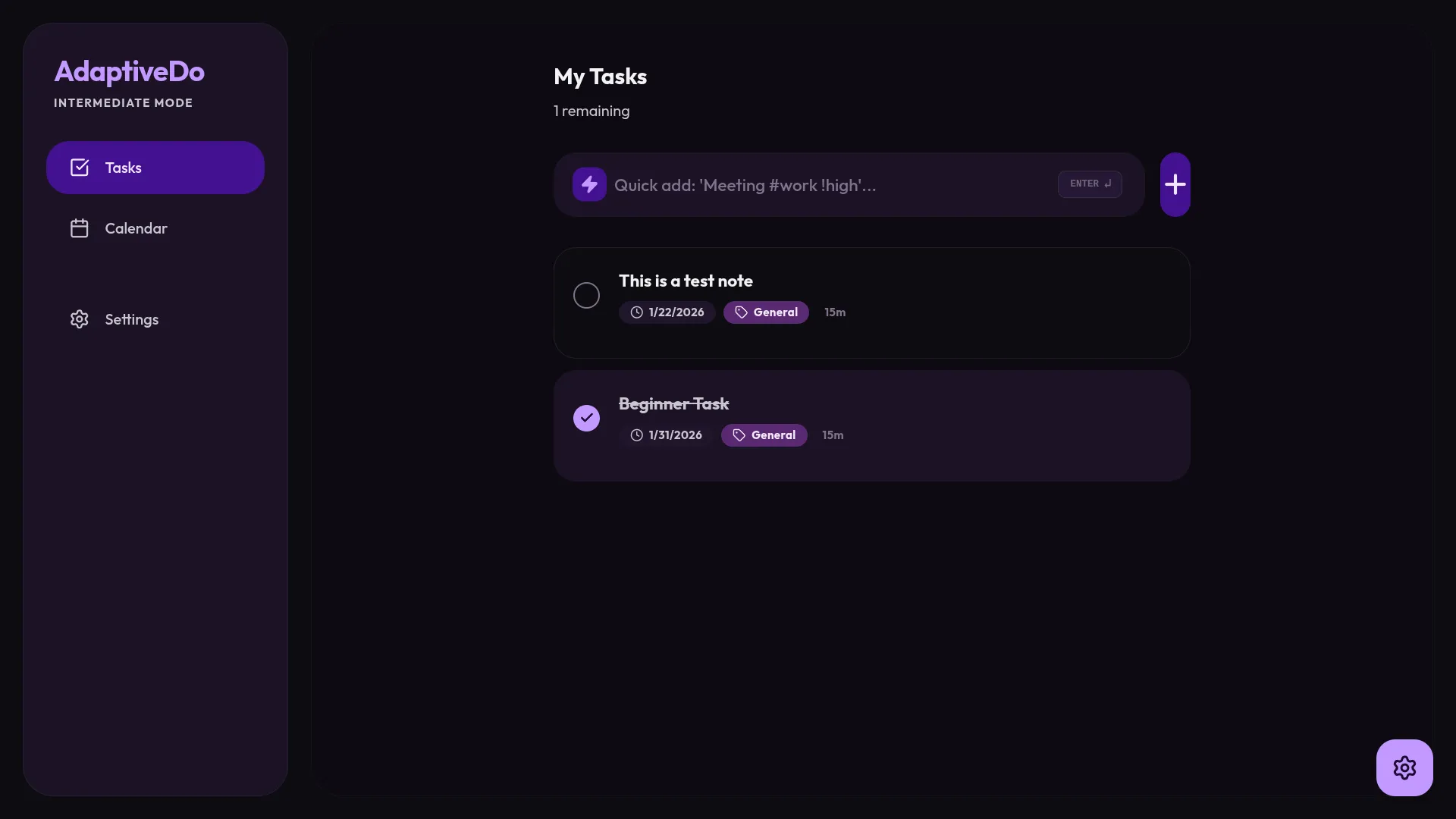
Task: Click the 1/31/2026 due date chip
Action: click(x=667, y=435)
